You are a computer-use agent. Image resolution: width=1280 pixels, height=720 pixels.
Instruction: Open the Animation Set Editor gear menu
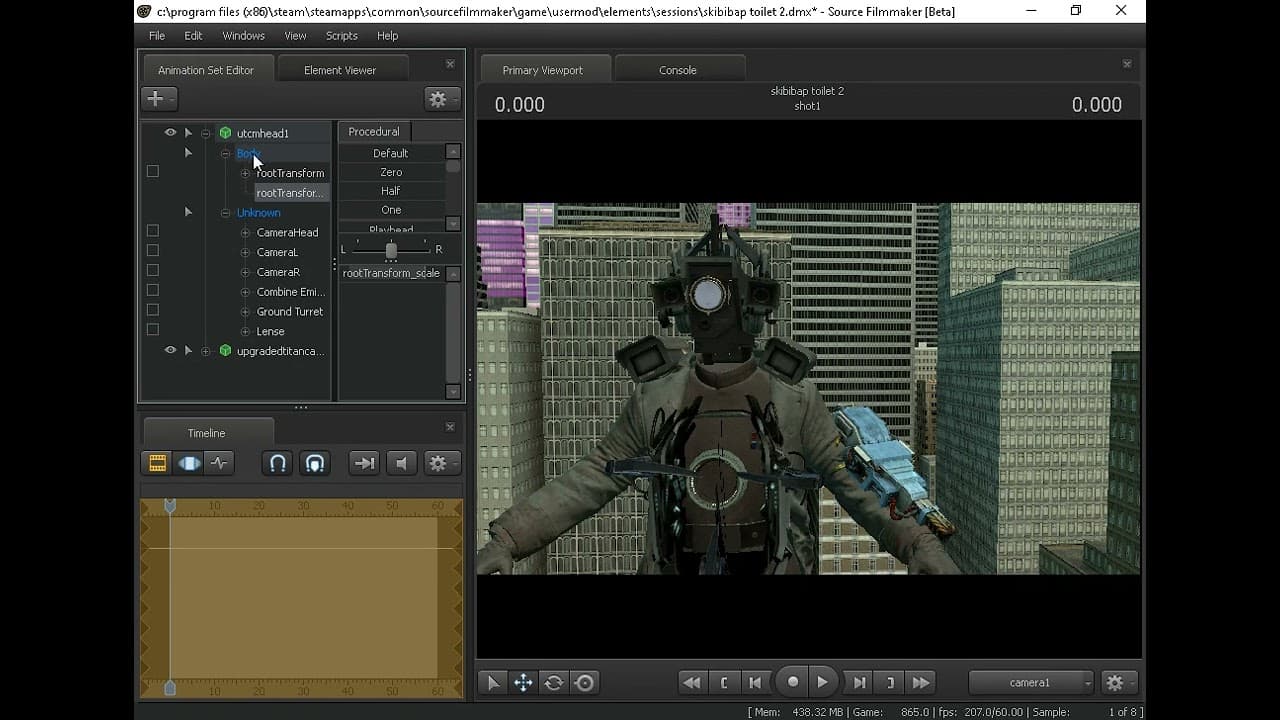click(441, 99)
